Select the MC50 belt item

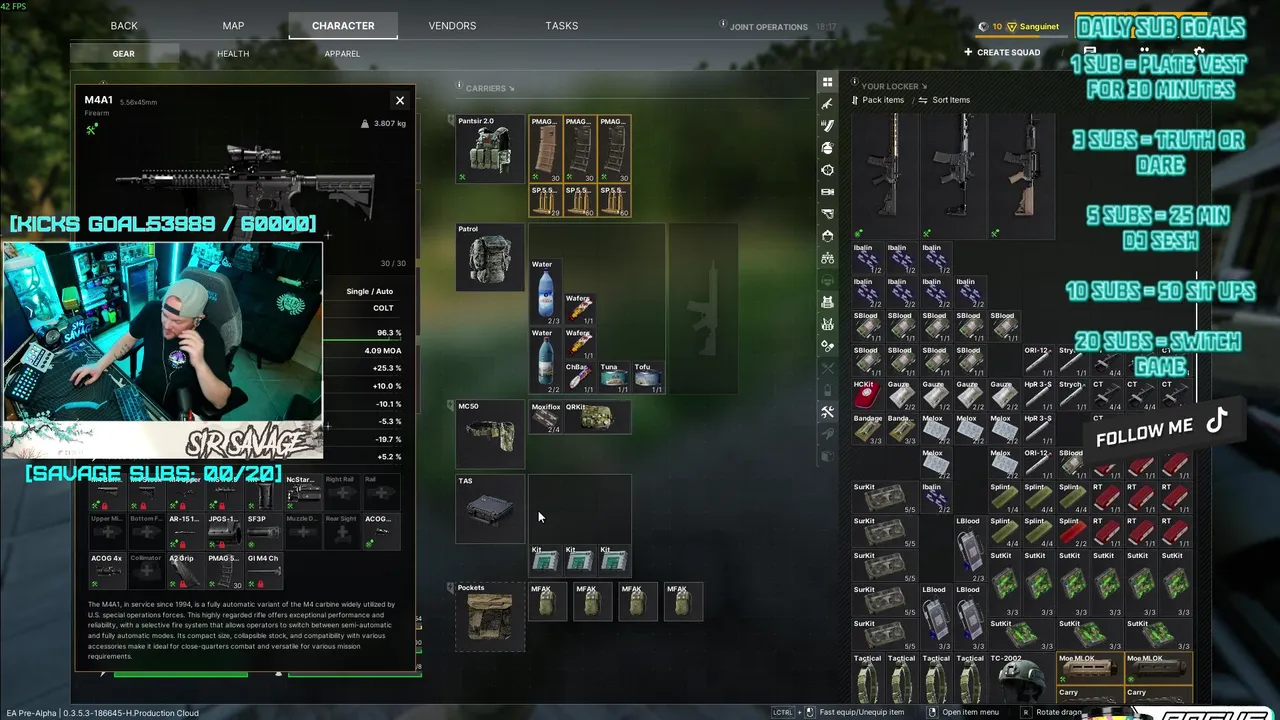(490, 434)
